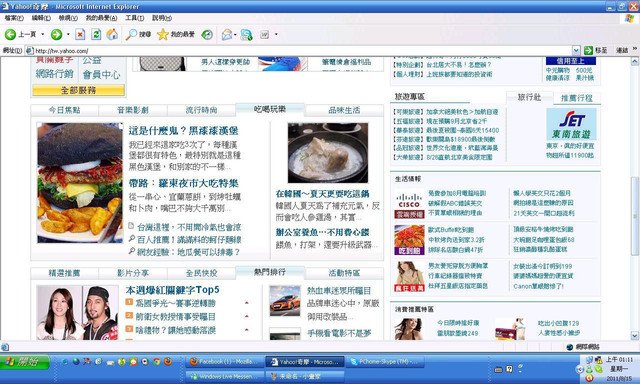Expand the Back button history dropdown arrow
The image size is (640, 384).
43,35
